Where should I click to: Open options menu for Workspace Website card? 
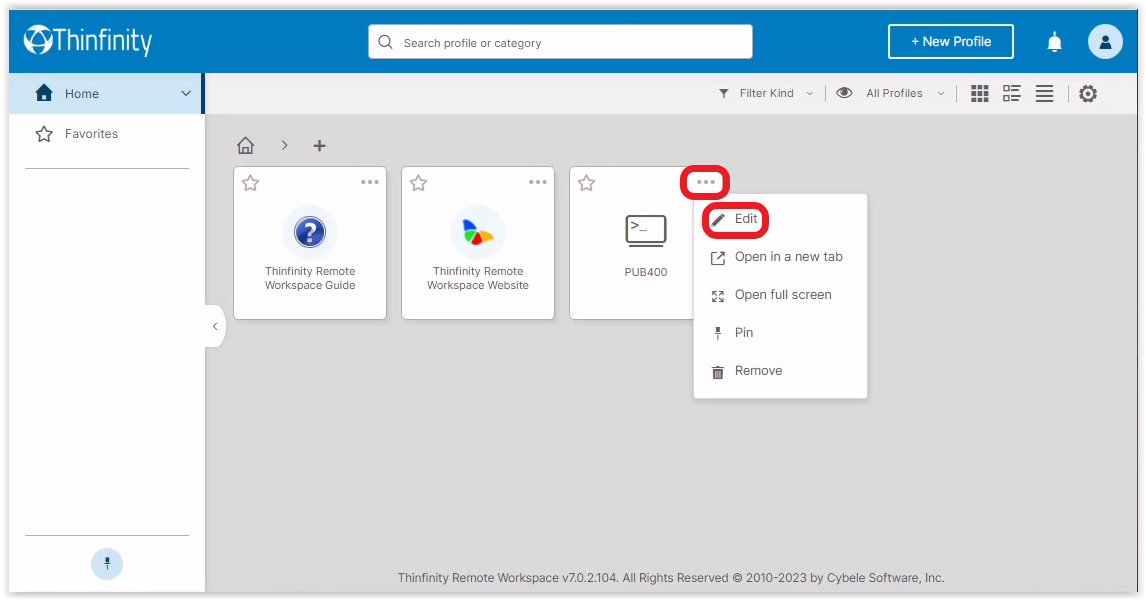coord(538,182)
